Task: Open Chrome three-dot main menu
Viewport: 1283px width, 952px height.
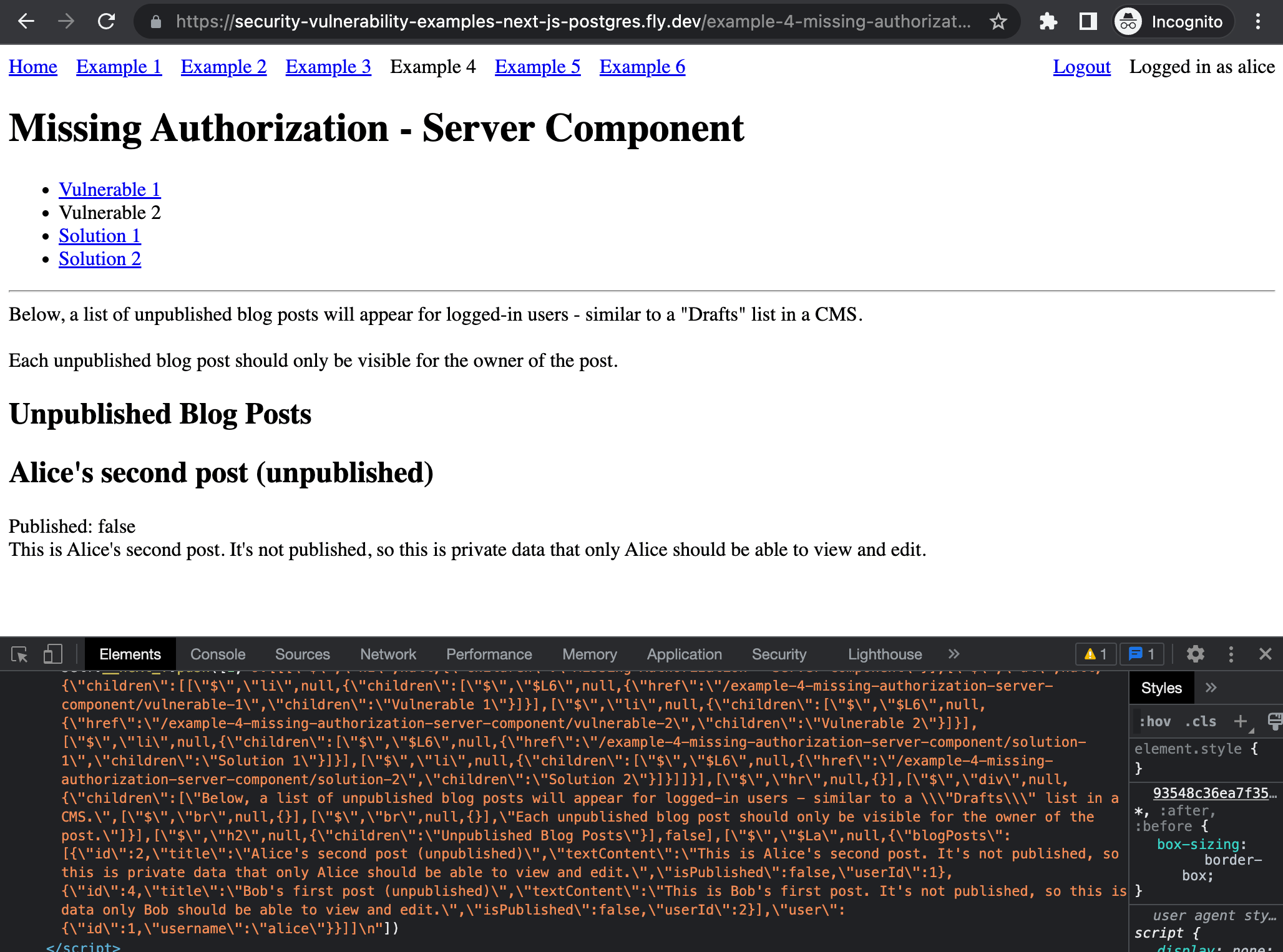Action: [1258, 22]
